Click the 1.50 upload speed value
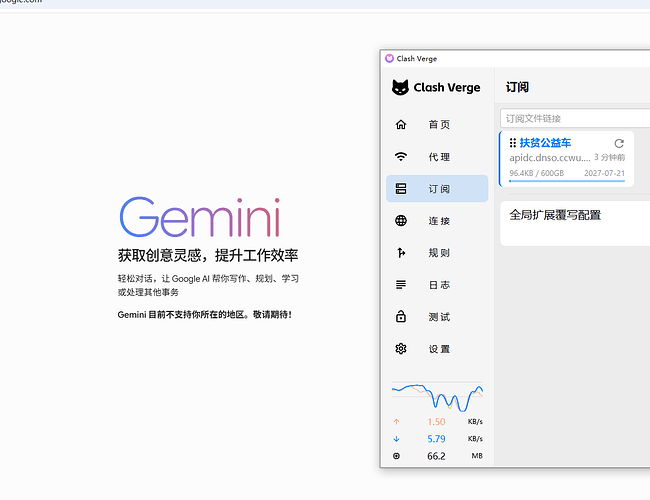The height and width of the screenshot is (500, 650). (436, 422)
